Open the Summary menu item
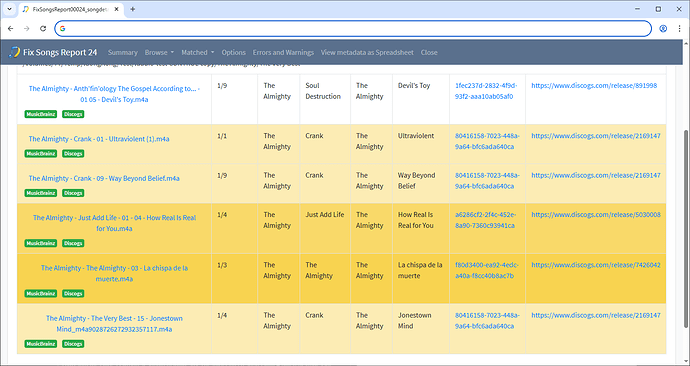 tap(122, 52)
